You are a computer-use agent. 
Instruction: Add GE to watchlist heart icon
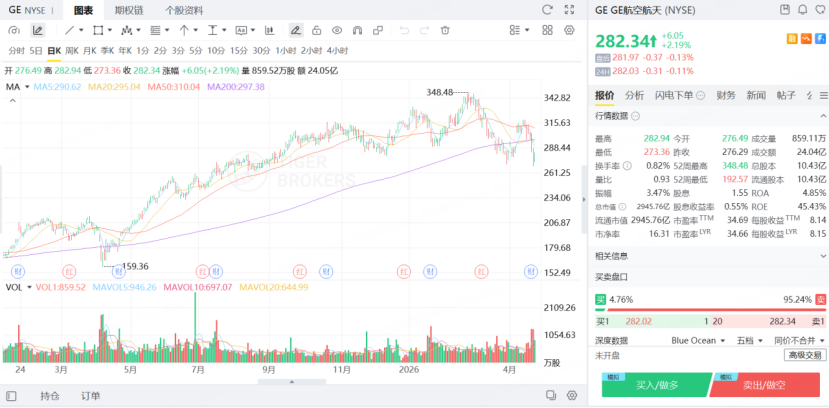click(820, 10)
